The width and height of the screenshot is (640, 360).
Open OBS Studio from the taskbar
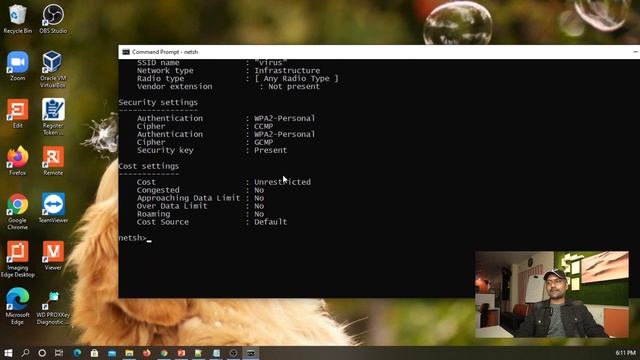point(233,353)
